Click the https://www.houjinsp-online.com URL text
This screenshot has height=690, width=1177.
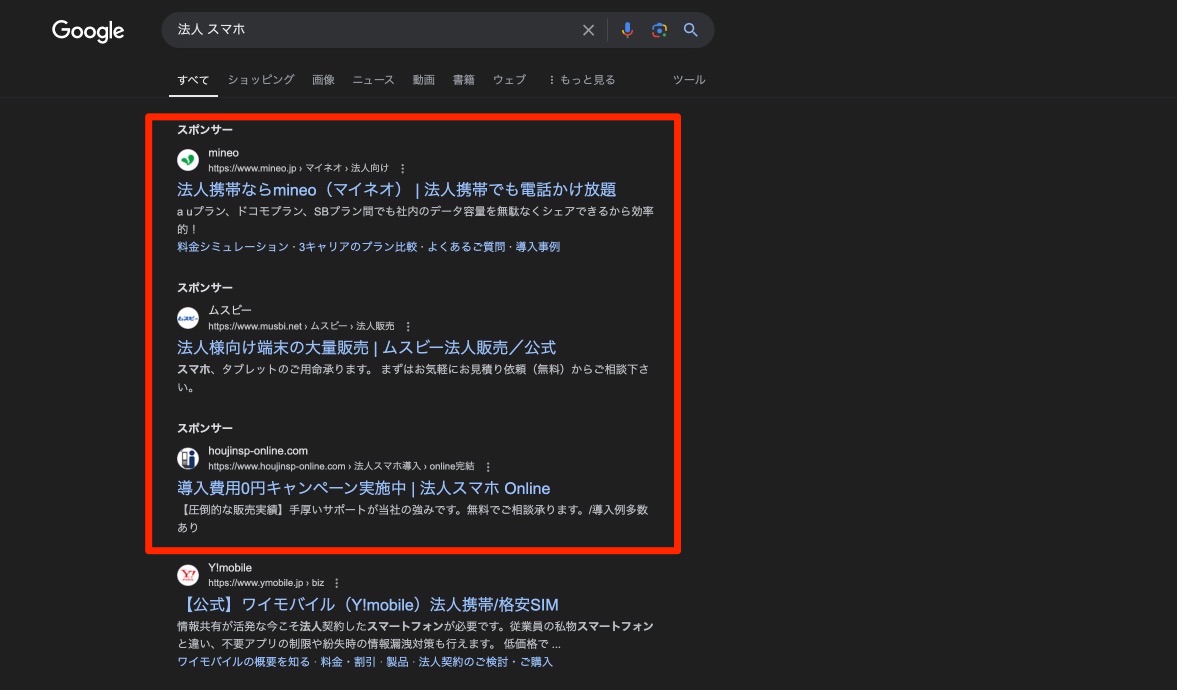276,466
